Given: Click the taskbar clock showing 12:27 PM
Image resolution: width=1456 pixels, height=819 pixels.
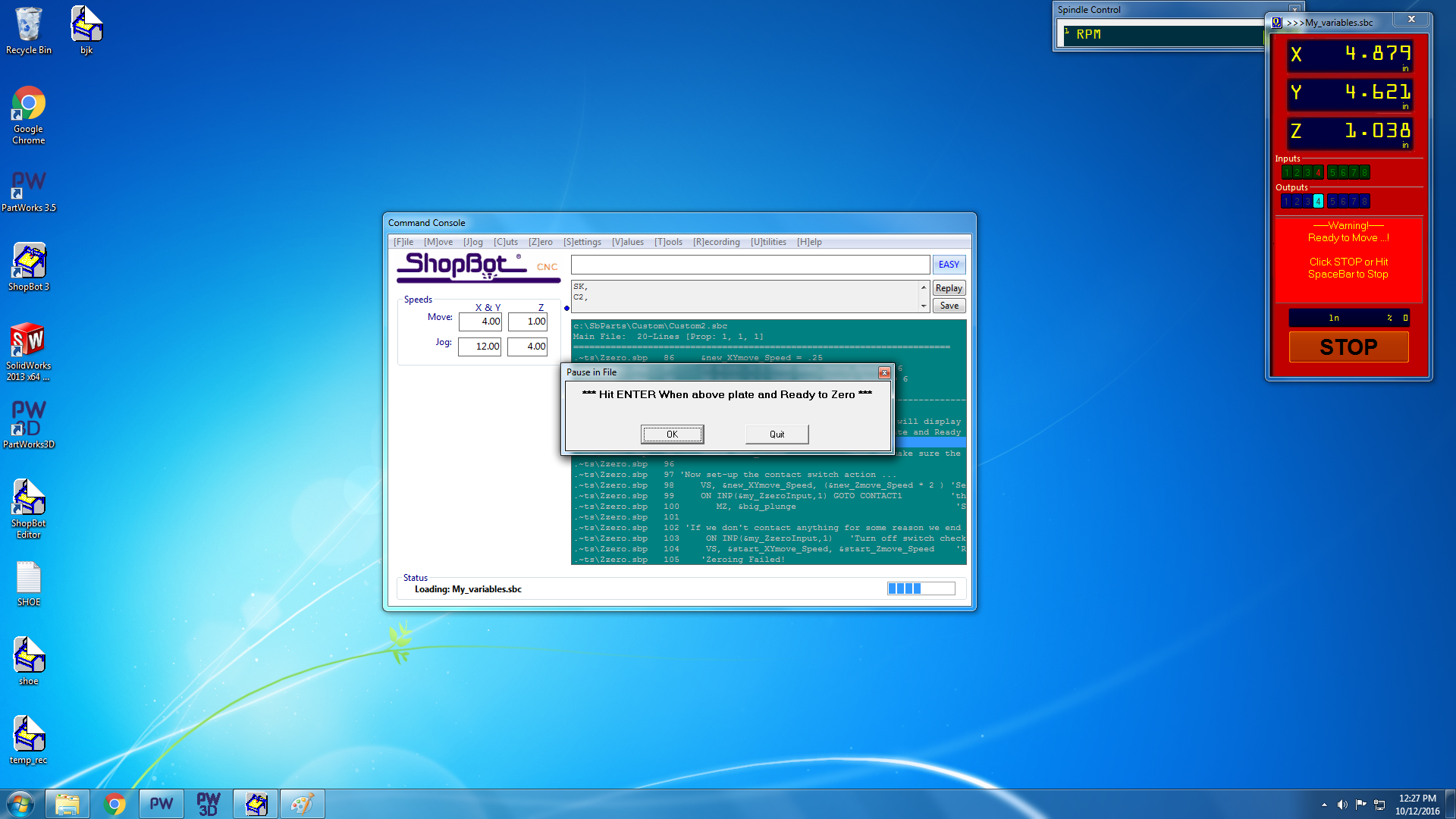Looking at the screenshot, I should (x=1417, y=805).
